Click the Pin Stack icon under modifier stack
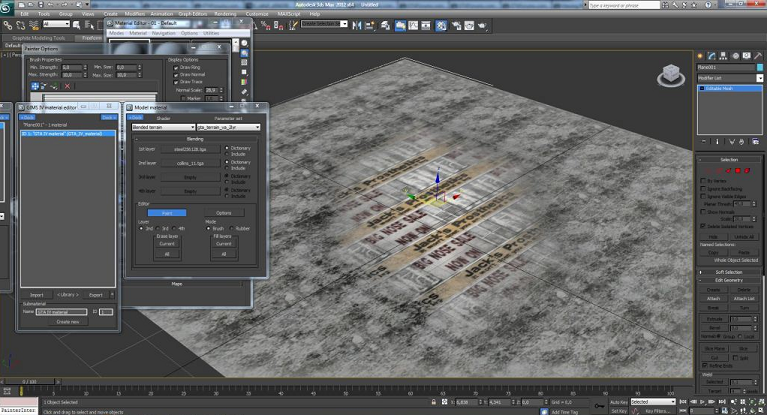The height and width of the screenshot is (415, 767). pyautogui.click(x=704, y=142)
